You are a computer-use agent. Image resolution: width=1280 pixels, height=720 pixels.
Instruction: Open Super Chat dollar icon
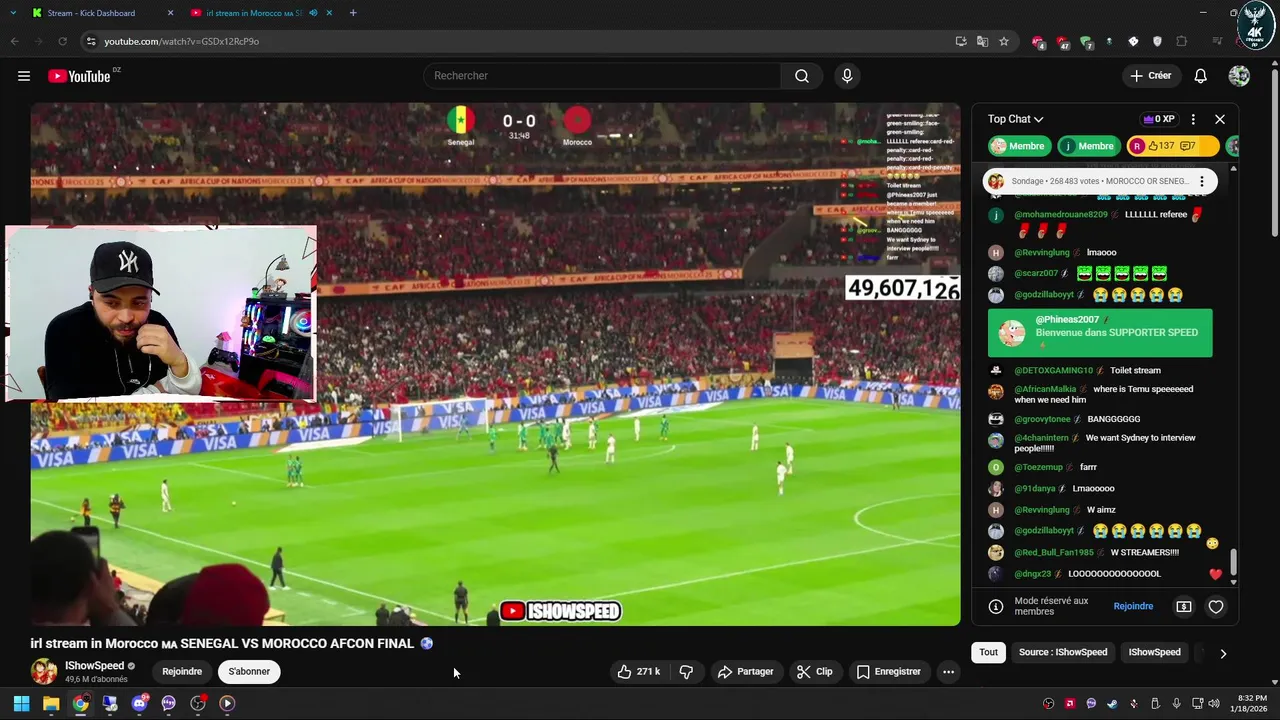point(1184,606)
